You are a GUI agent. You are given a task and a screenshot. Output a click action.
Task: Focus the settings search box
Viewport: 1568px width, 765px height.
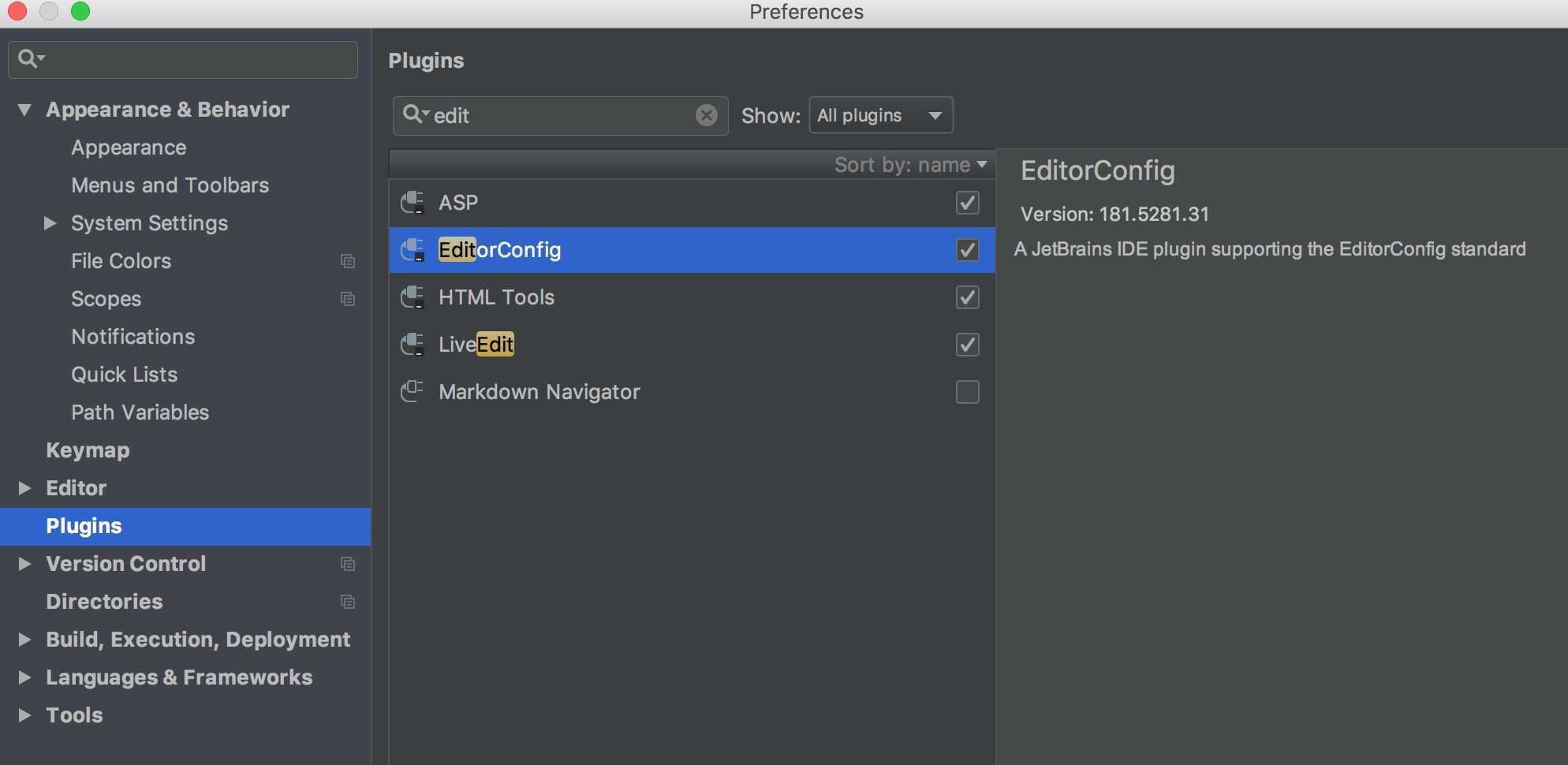point(193,59)
